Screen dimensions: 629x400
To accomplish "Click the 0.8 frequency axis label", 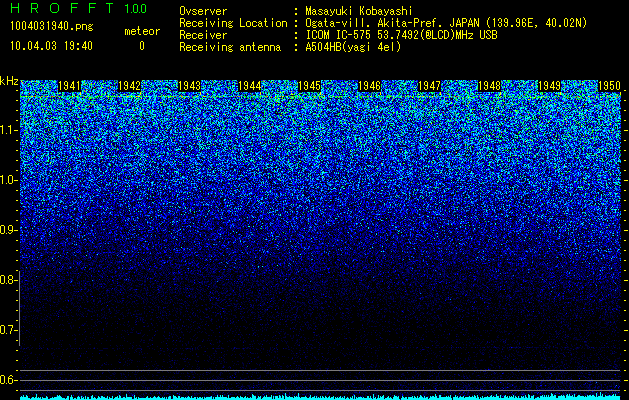I will (8, 280).
